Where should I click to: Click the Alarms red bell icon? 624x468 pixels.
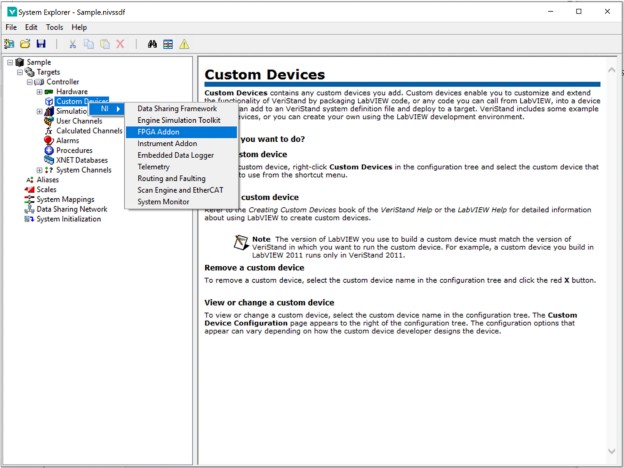(x=49, y=140)
